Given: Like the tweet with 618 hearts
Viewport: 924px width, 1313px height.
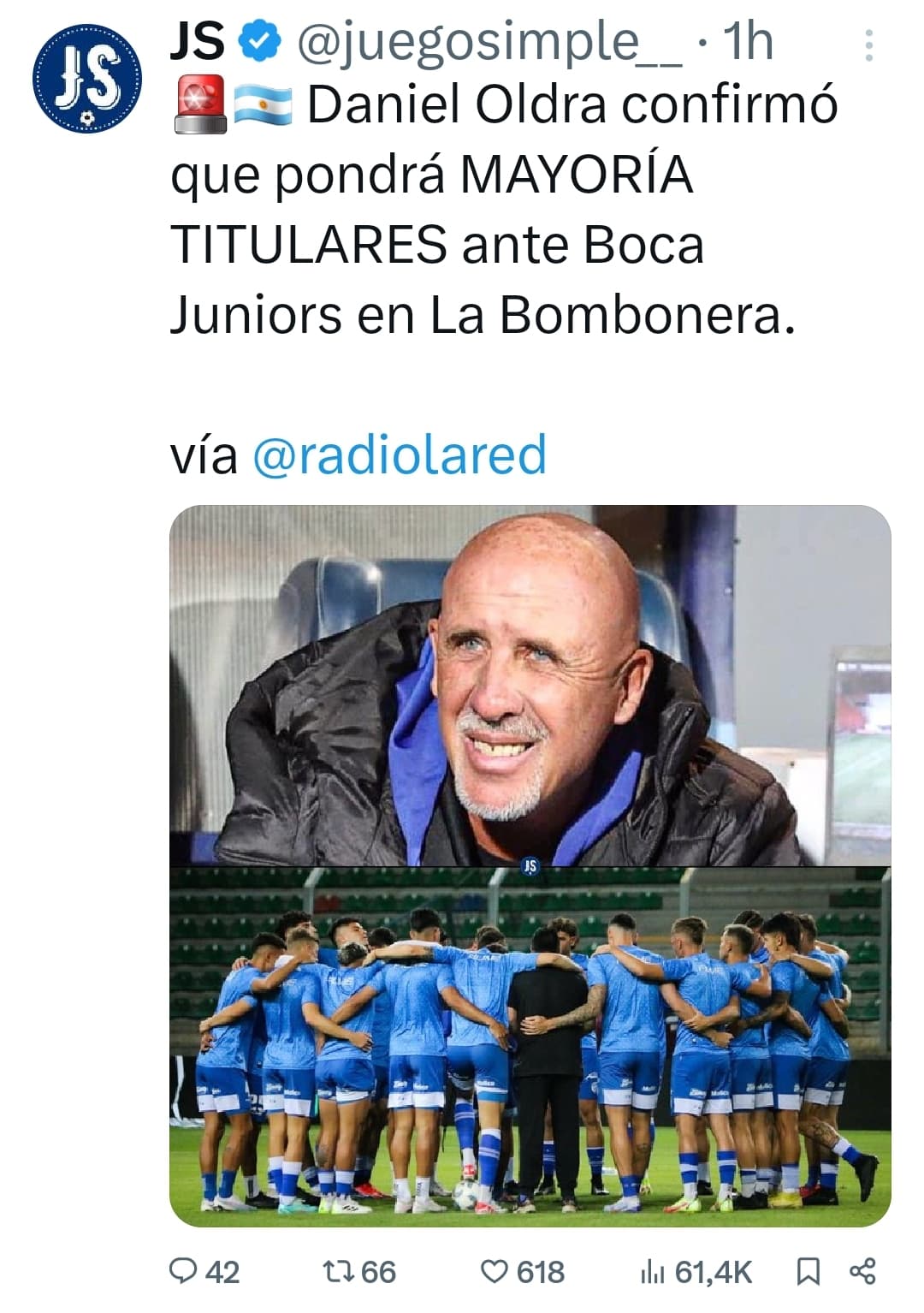Looking at the screenshot, I should 495,1272.
